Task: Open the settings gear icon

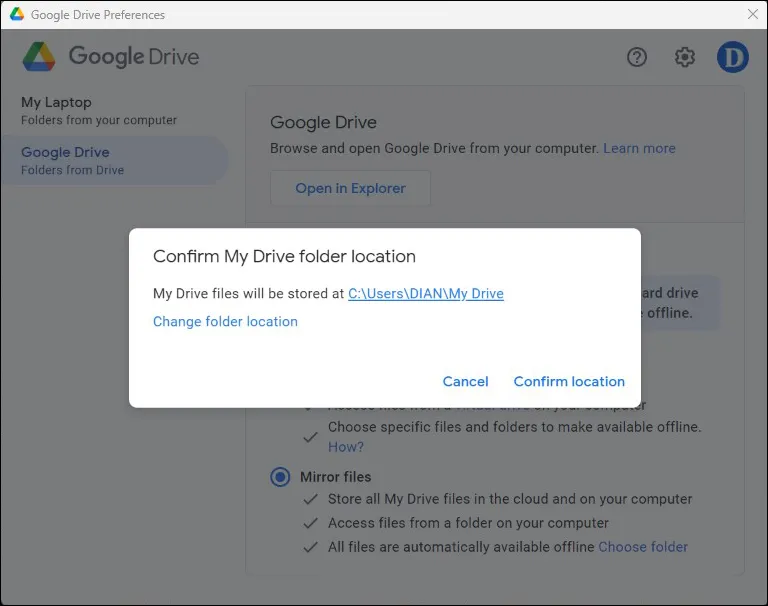Action: 685,57
